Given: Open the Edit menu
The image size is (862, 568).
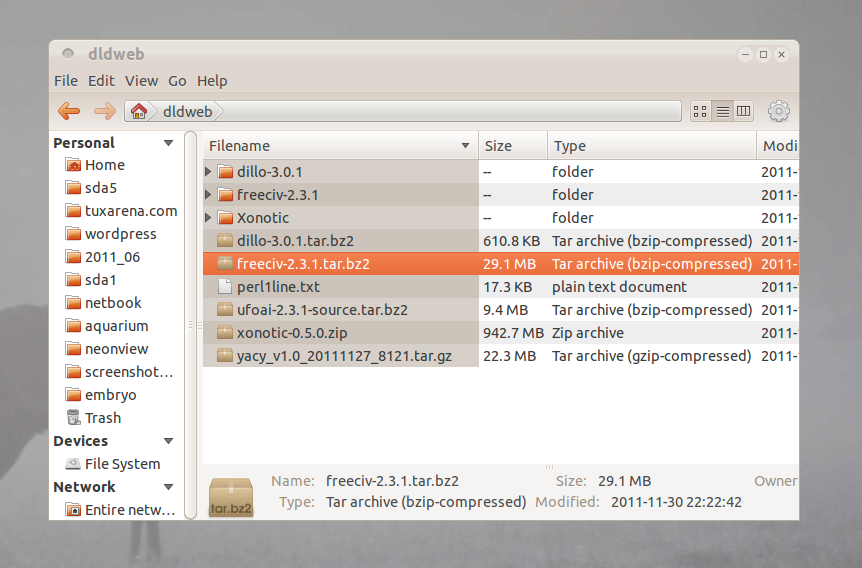Looking at the screenshot, I should 101,81.
